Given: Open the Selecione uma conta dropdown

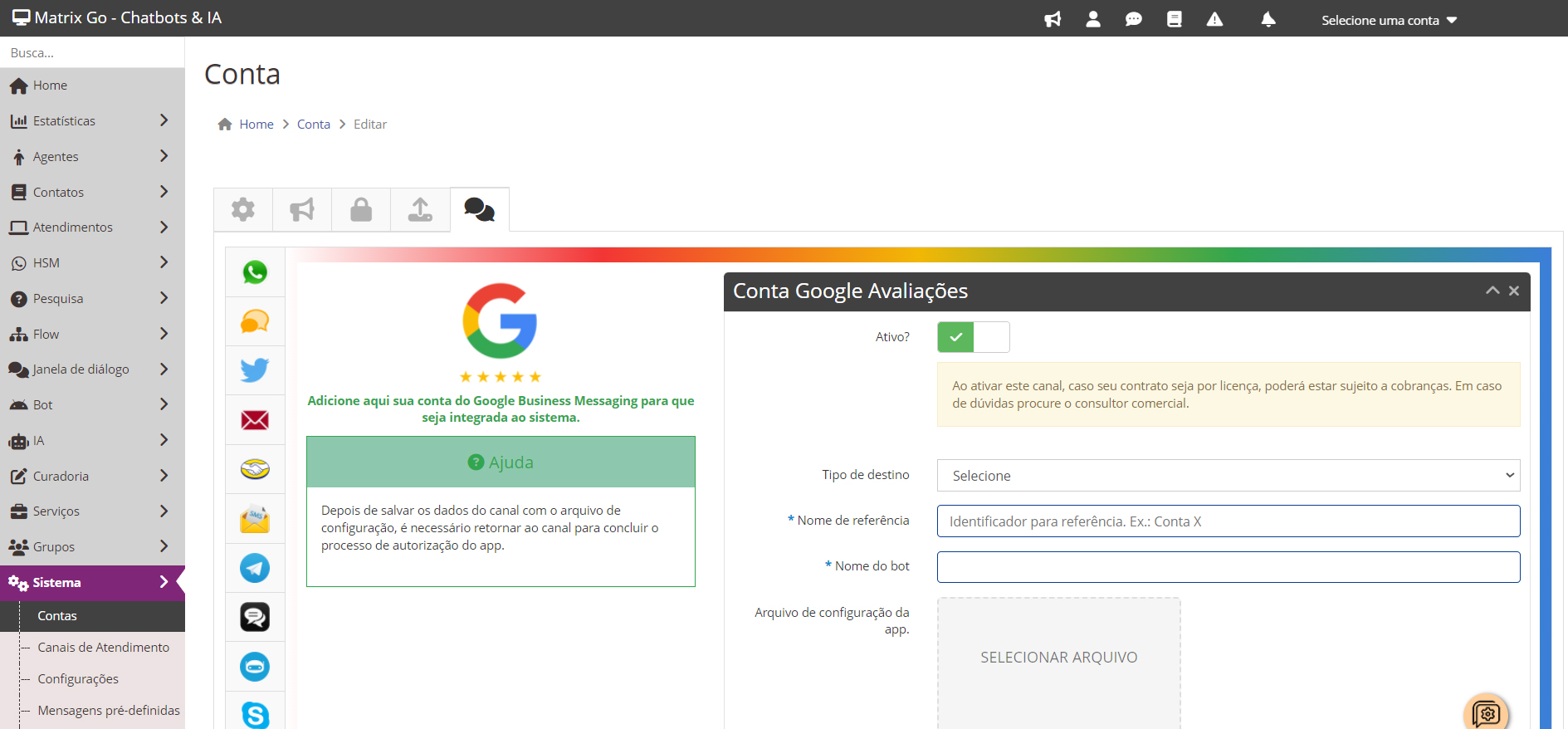Looking at the screenshot, I should [1389, 20].
